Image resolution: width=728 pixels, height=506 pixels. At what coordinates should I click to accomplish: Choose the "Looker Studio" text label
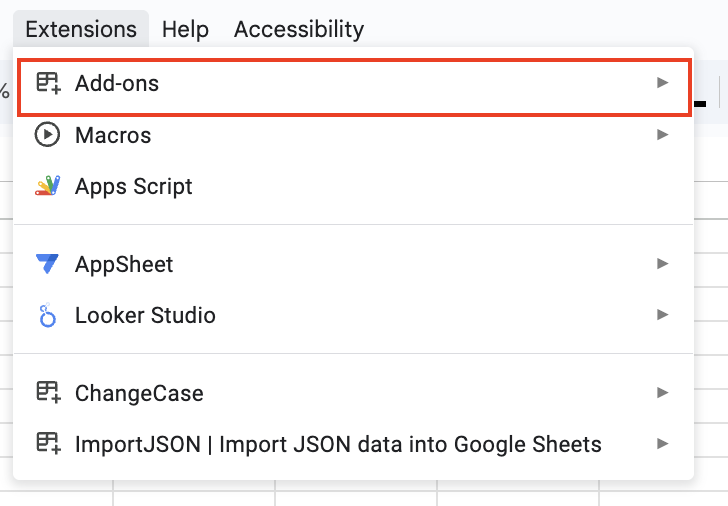pyautogui.click(x=145, y=316)
